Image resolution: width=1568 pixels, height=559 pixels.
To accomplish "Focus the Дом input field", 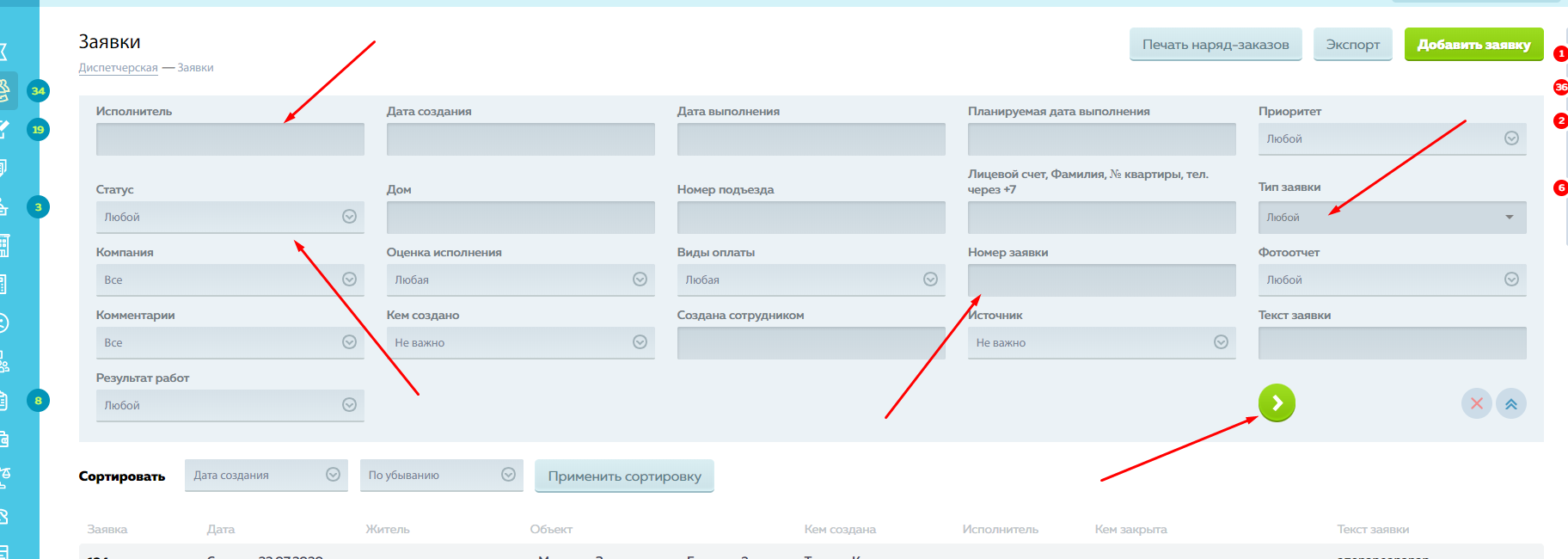I will pos(520,218).
